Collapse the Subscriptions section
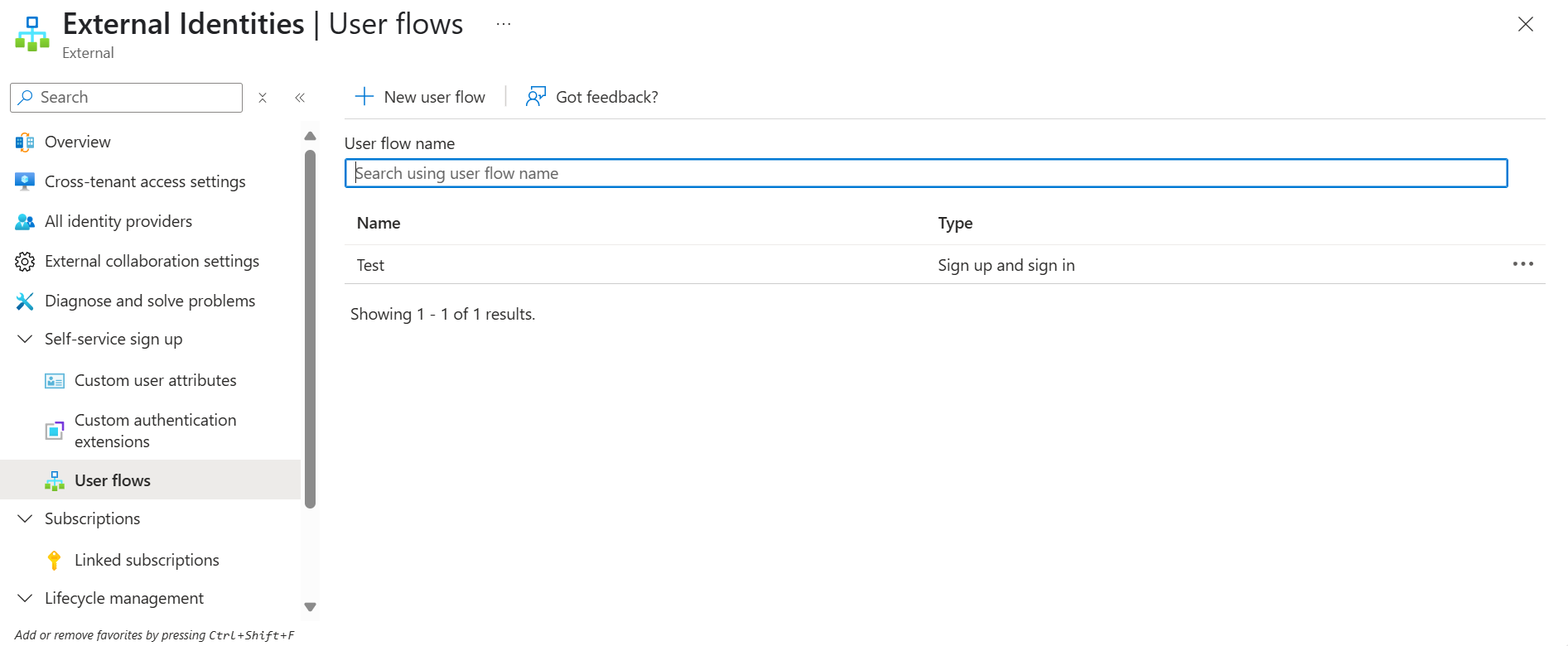Viewport: 1568px width, 646px height. point(25,518)
